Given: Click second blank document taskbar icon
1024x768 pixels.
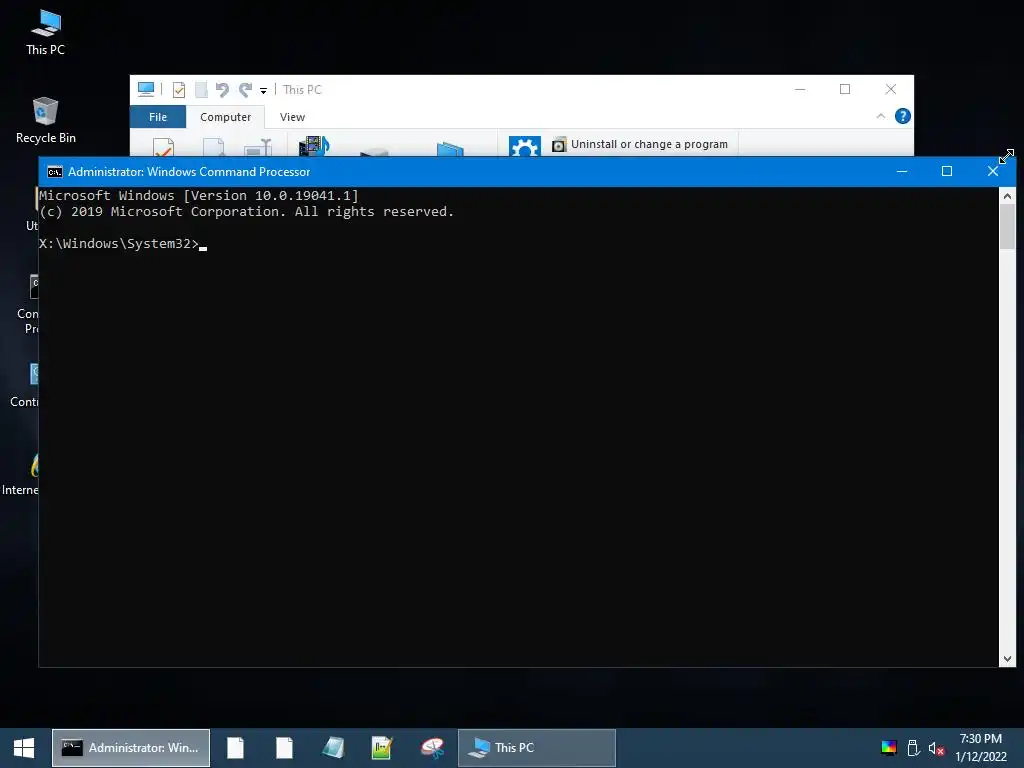Looking at the screenshot, I should click(x=284, y=748).
